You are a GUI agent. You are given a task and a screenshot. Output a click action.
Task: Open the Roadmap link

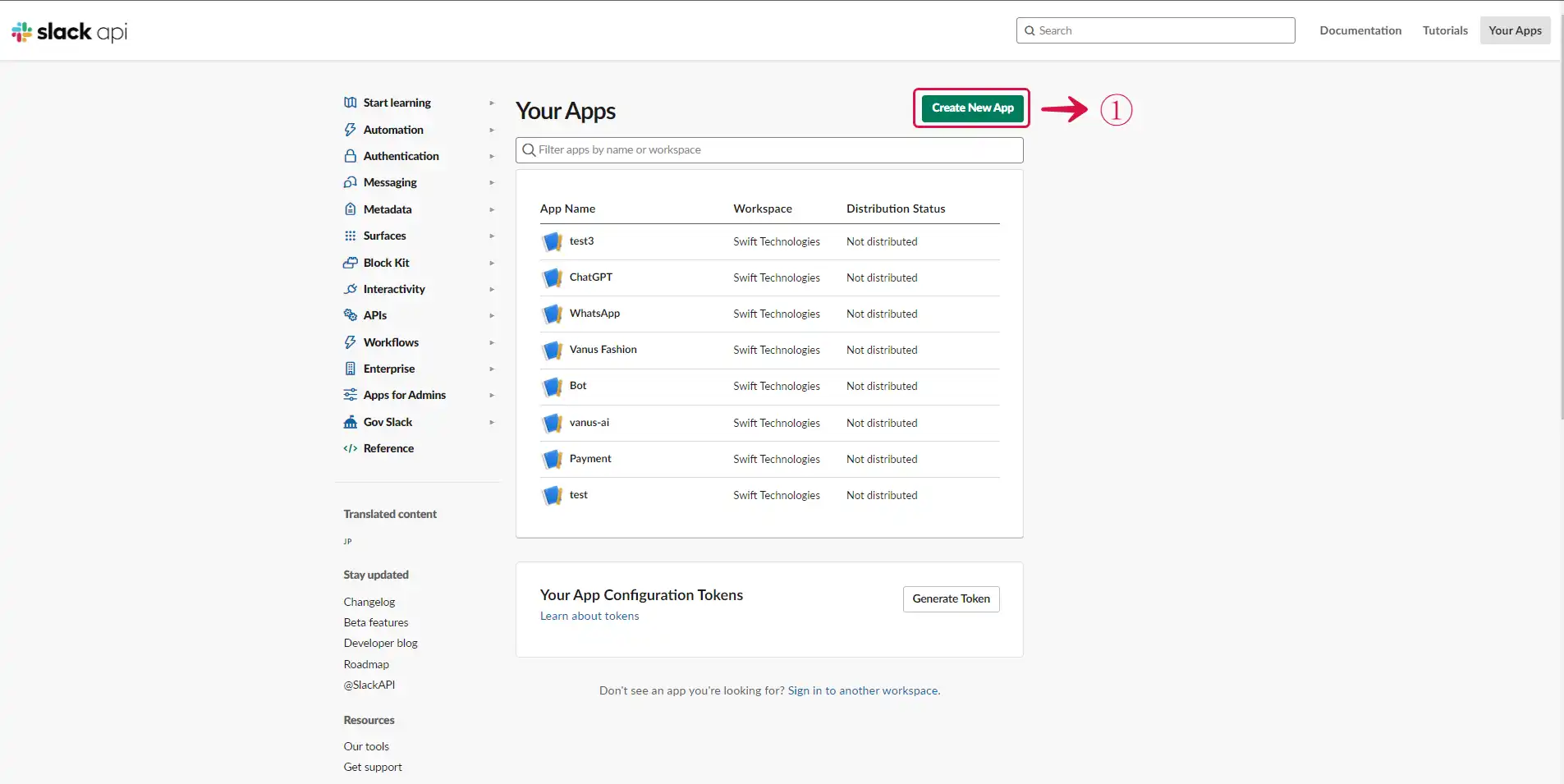(x=366, y=664)
